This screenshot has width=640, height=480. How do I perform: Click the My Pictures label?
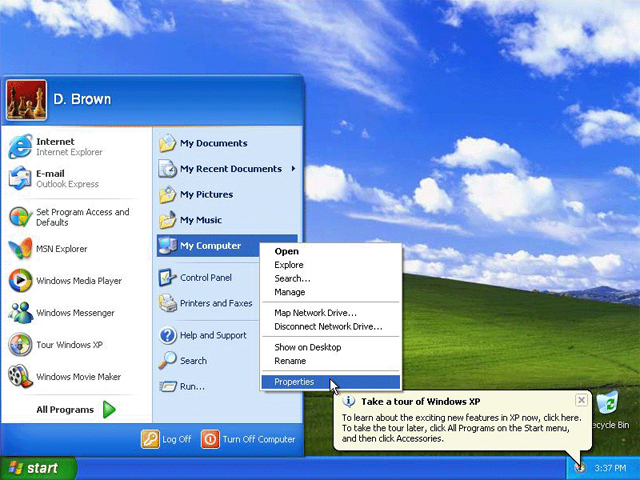(x=207, y=195)
